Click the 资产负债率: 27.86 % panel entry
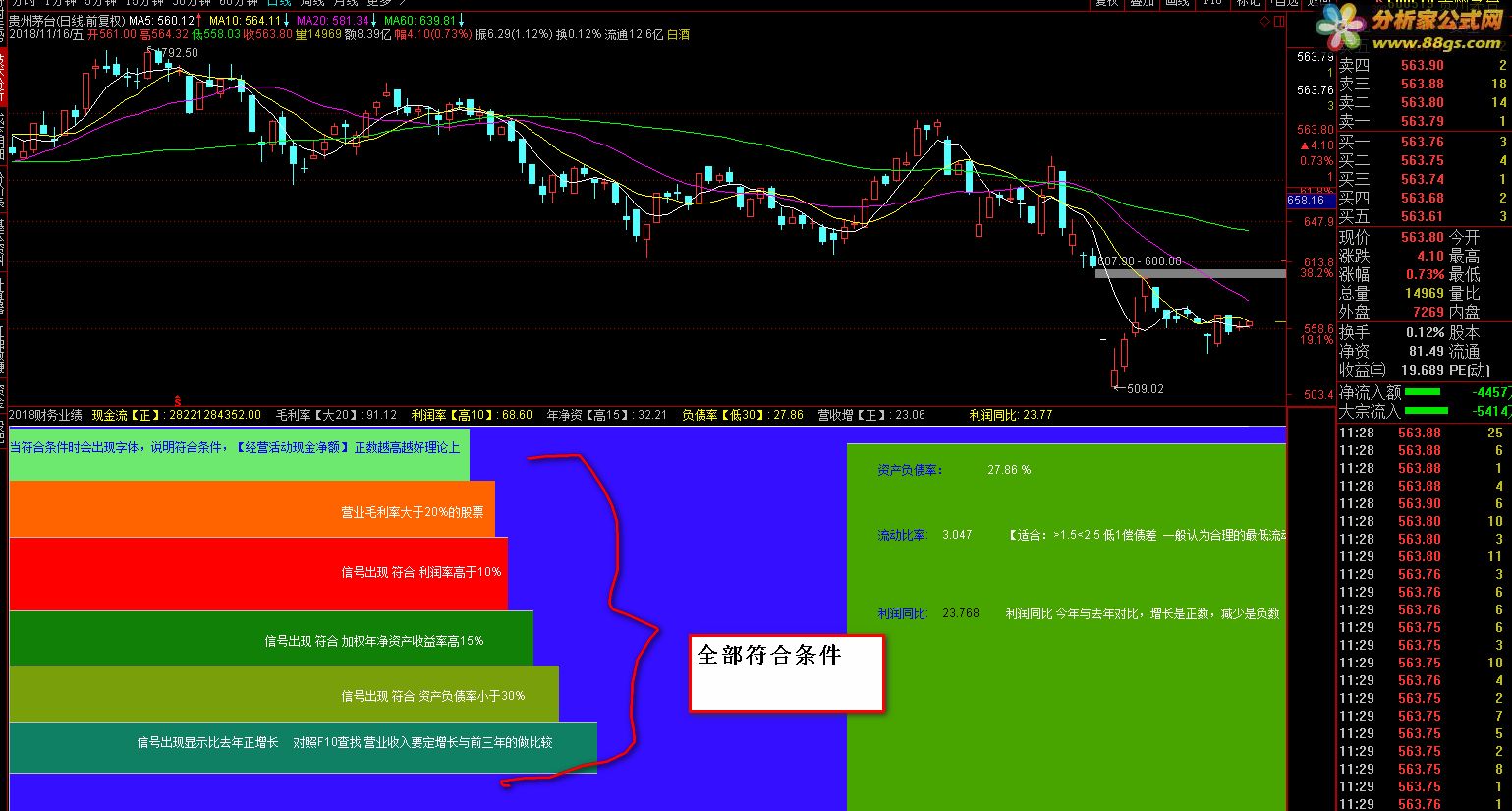The height and width of the screenshot is (811, 1512). pyautogui.click(x=954, y=470)
